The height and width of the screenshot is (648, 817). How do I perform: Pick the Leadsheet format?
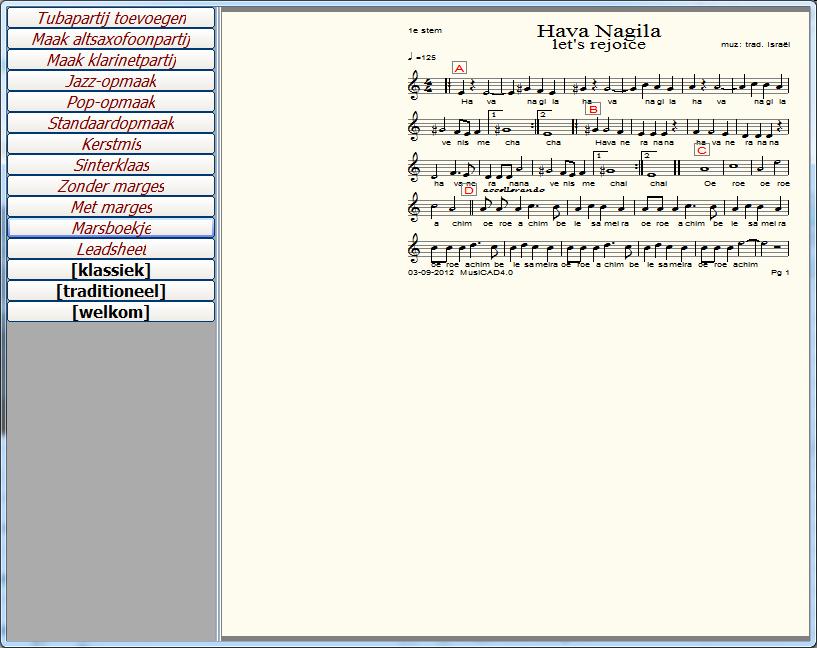pos(111,249)
